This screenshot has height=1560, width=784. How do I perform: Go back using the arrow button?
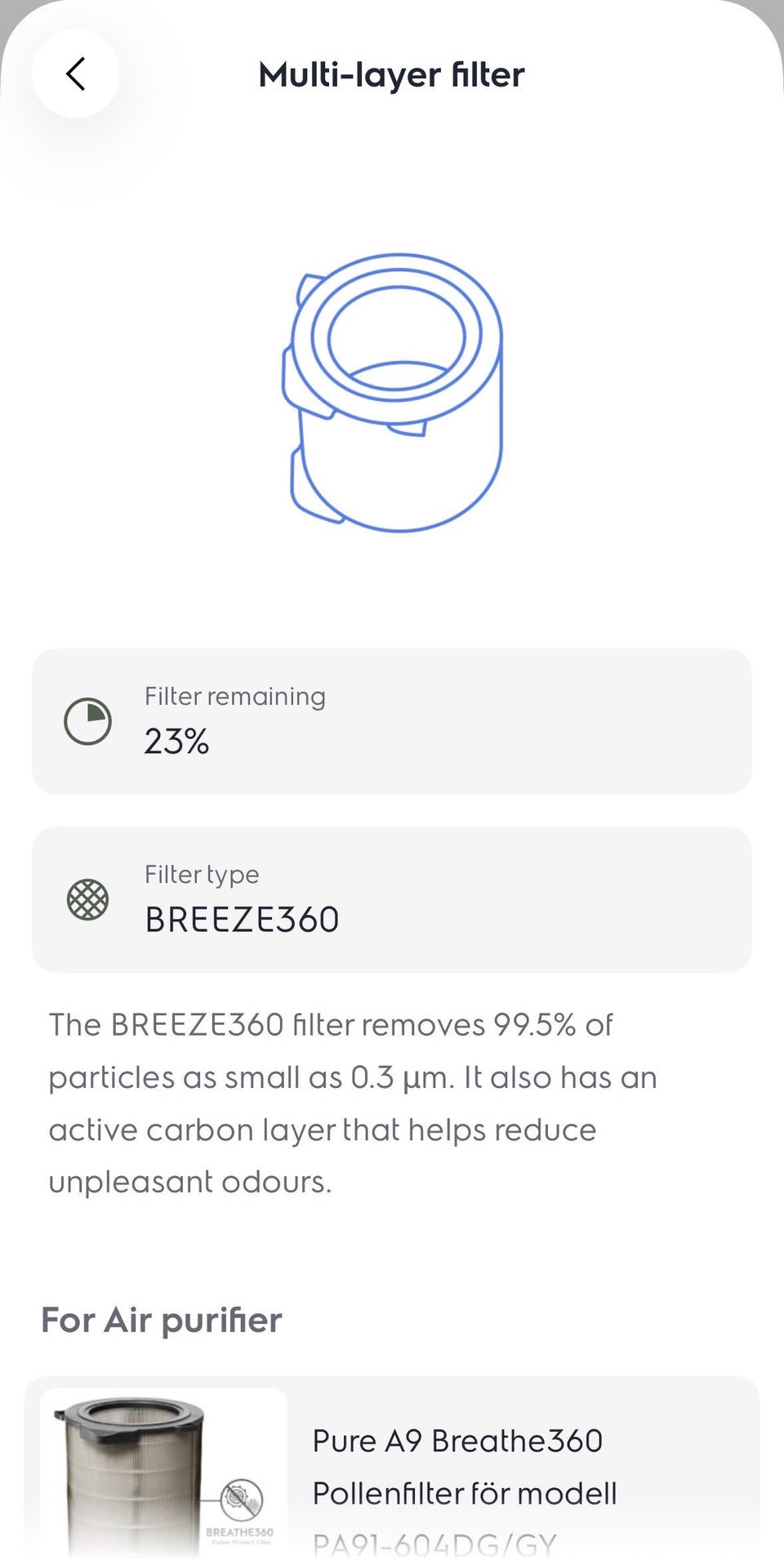point(75,74)
